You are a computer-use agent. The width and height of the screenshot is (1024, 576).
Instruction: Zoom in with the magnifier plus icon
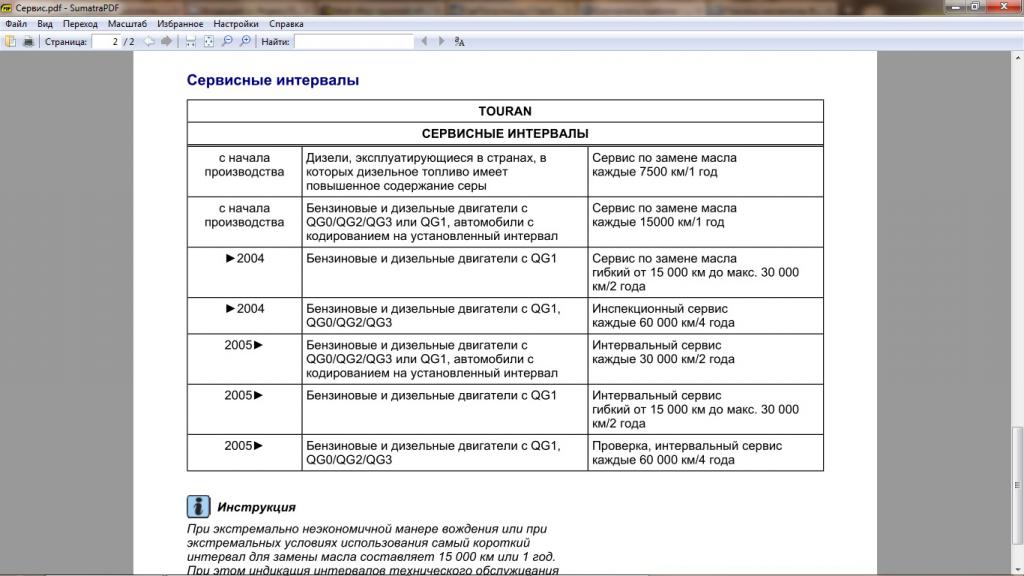pyautogui.click(x=246, y=42)
